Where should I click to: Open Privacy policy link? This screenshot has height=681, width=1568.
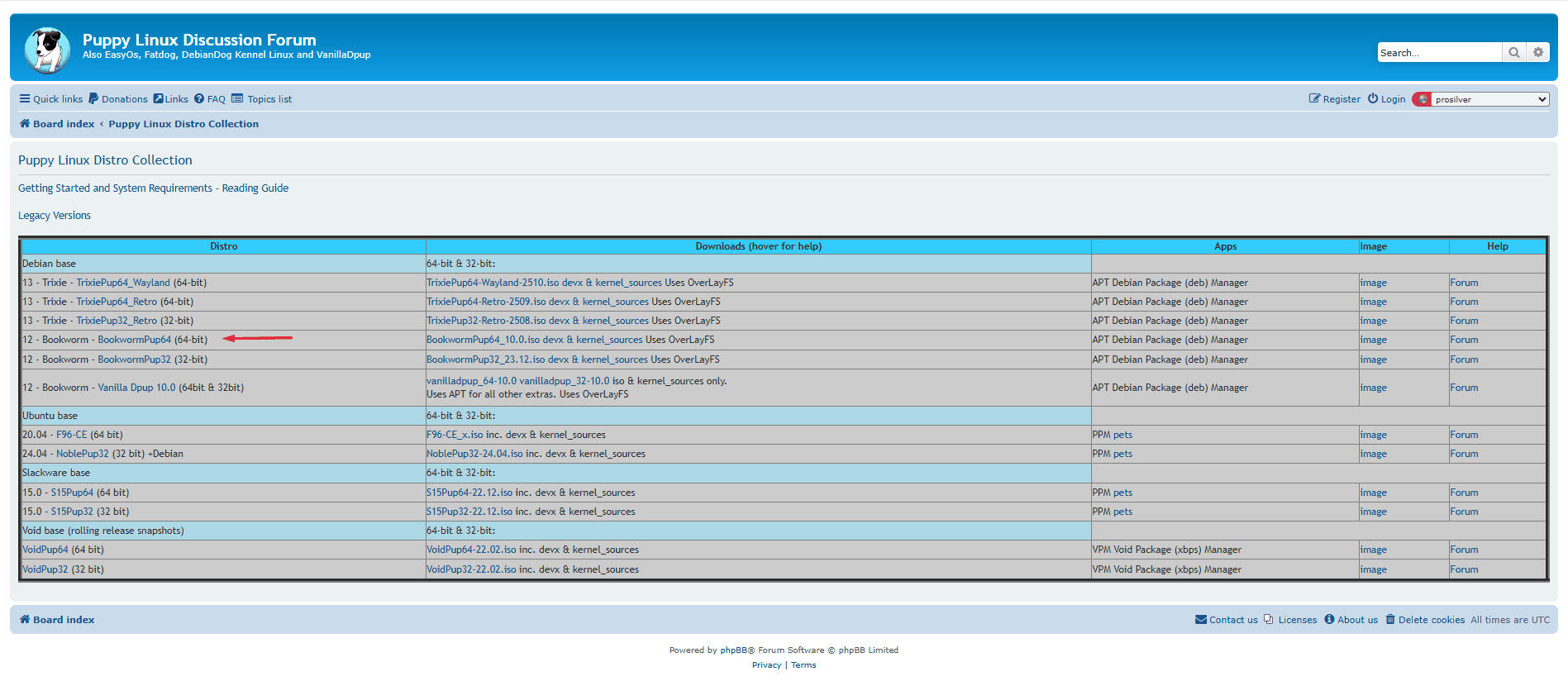[x=766, y=665]
